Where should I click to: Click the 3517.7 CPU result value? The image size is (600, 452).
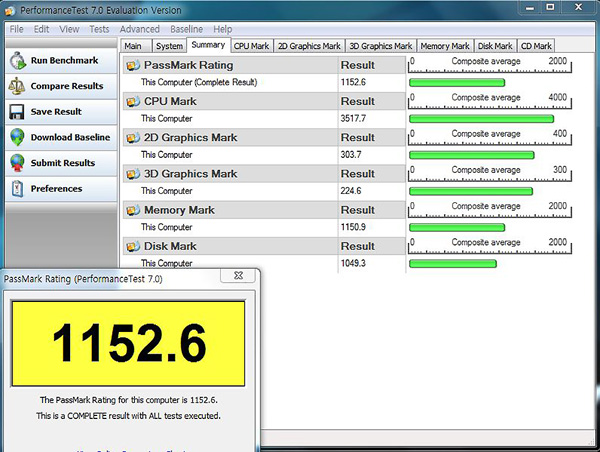point(353,119)
